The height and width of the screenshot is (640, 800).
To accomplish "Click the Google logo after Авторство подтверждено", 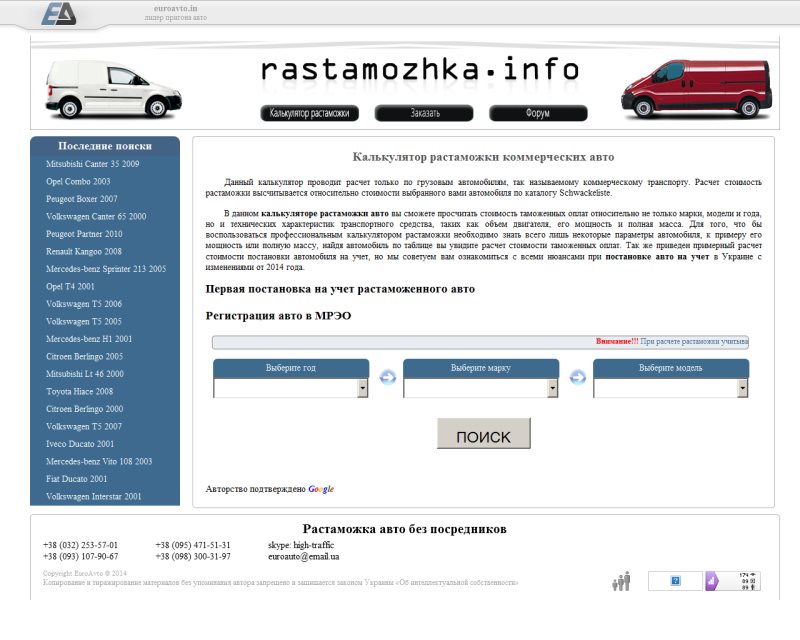I will coord(321,489).
